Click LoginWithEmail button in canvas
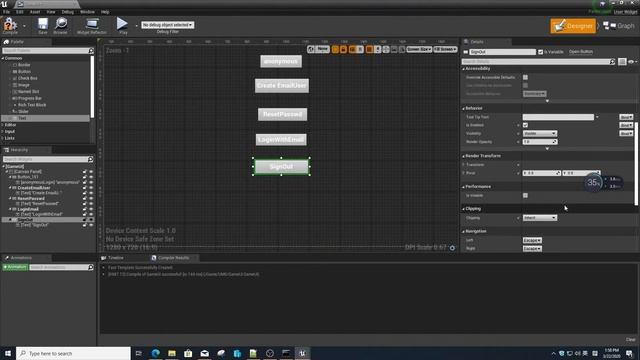Image resolution: width=640 pixels, height=360 pixels. pos(281,140)
